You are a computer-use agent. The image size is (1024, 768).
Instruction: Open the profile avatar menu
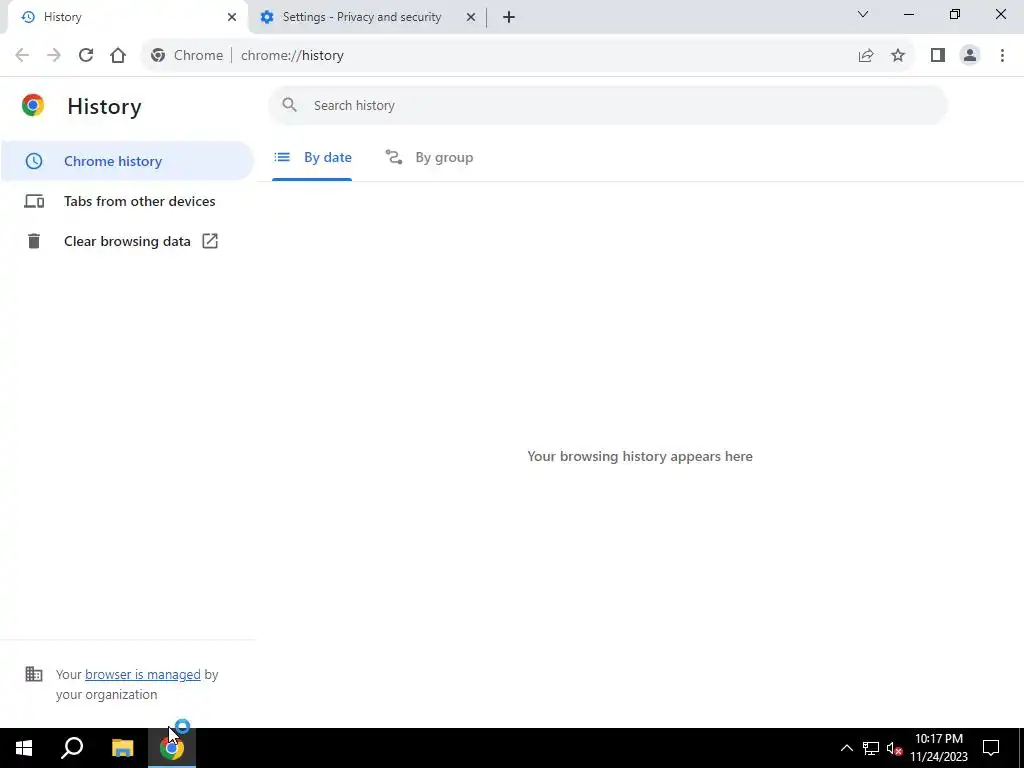point(970,56)
